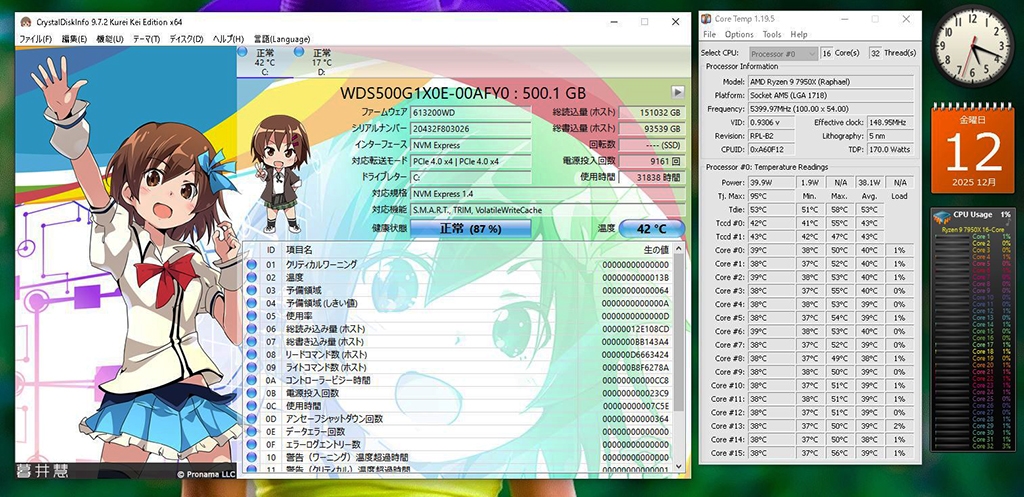Viewport: 1024px width, 497px height.
Task: Click the status orb for 電源投入回数 row (ID 0B)
Action: 252,393
